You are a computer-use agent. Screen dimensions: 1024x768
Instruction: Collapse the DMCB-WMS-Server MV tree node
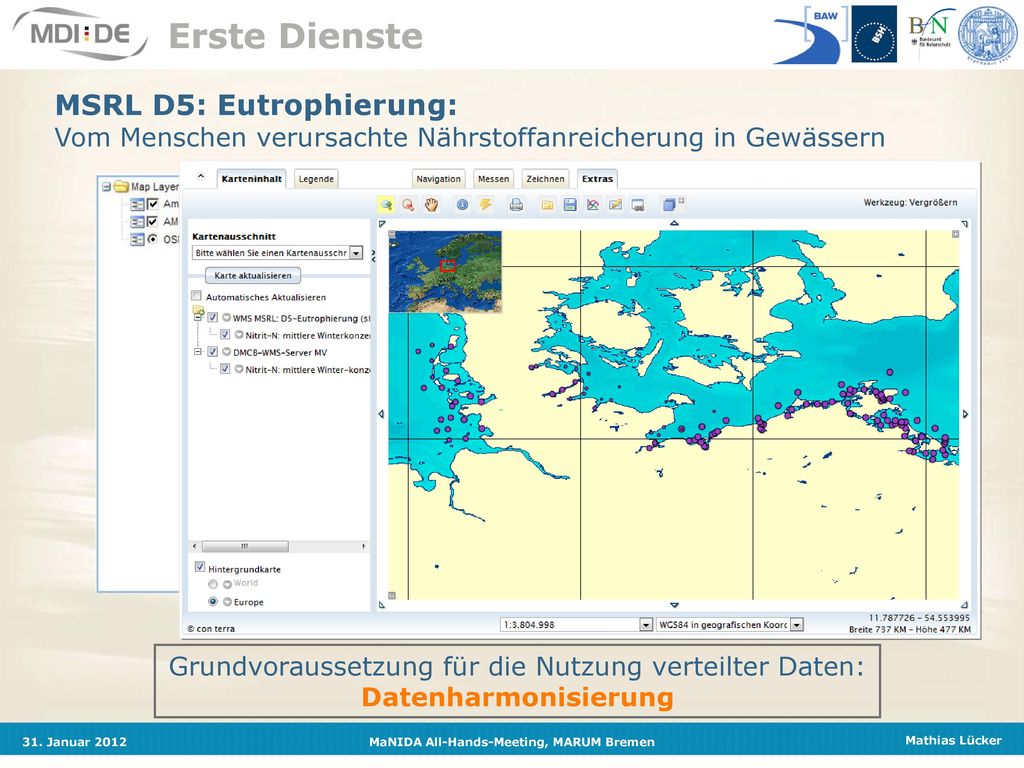[197, 351]
